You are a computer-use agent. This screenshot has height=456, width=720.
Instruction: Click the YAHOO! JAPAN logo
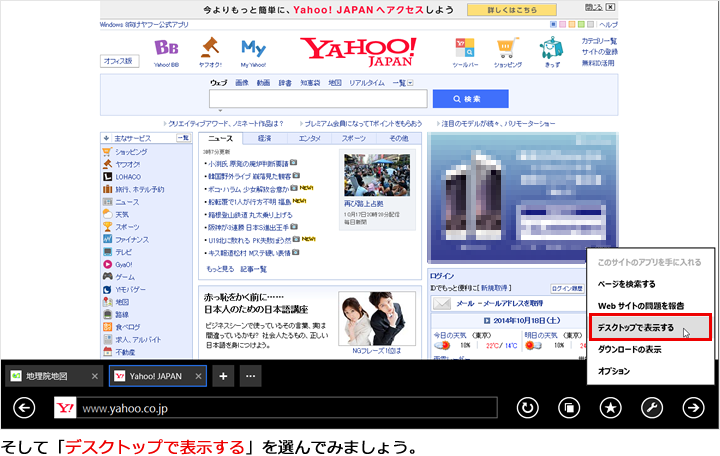pos(359,51)
